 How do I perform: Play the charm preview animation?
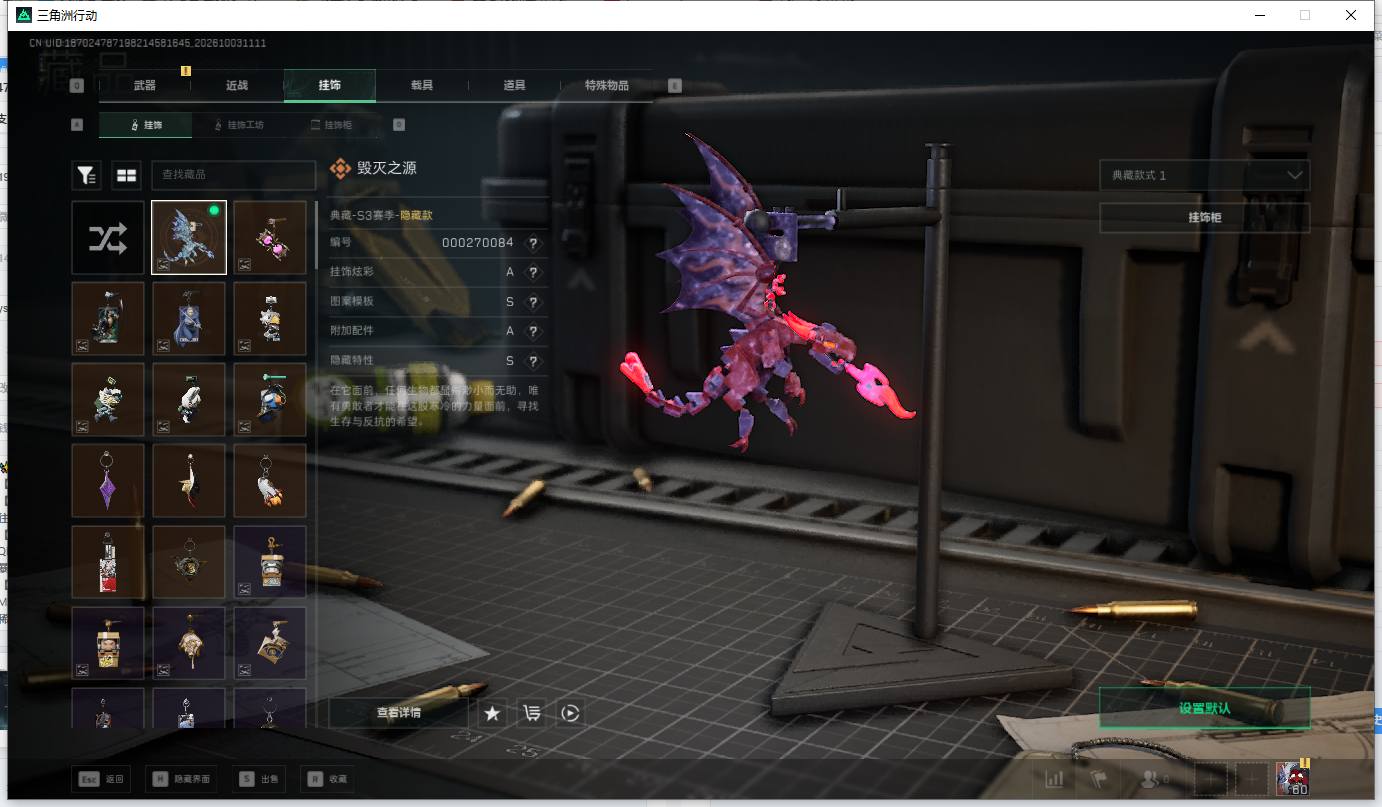coord(570,713)
